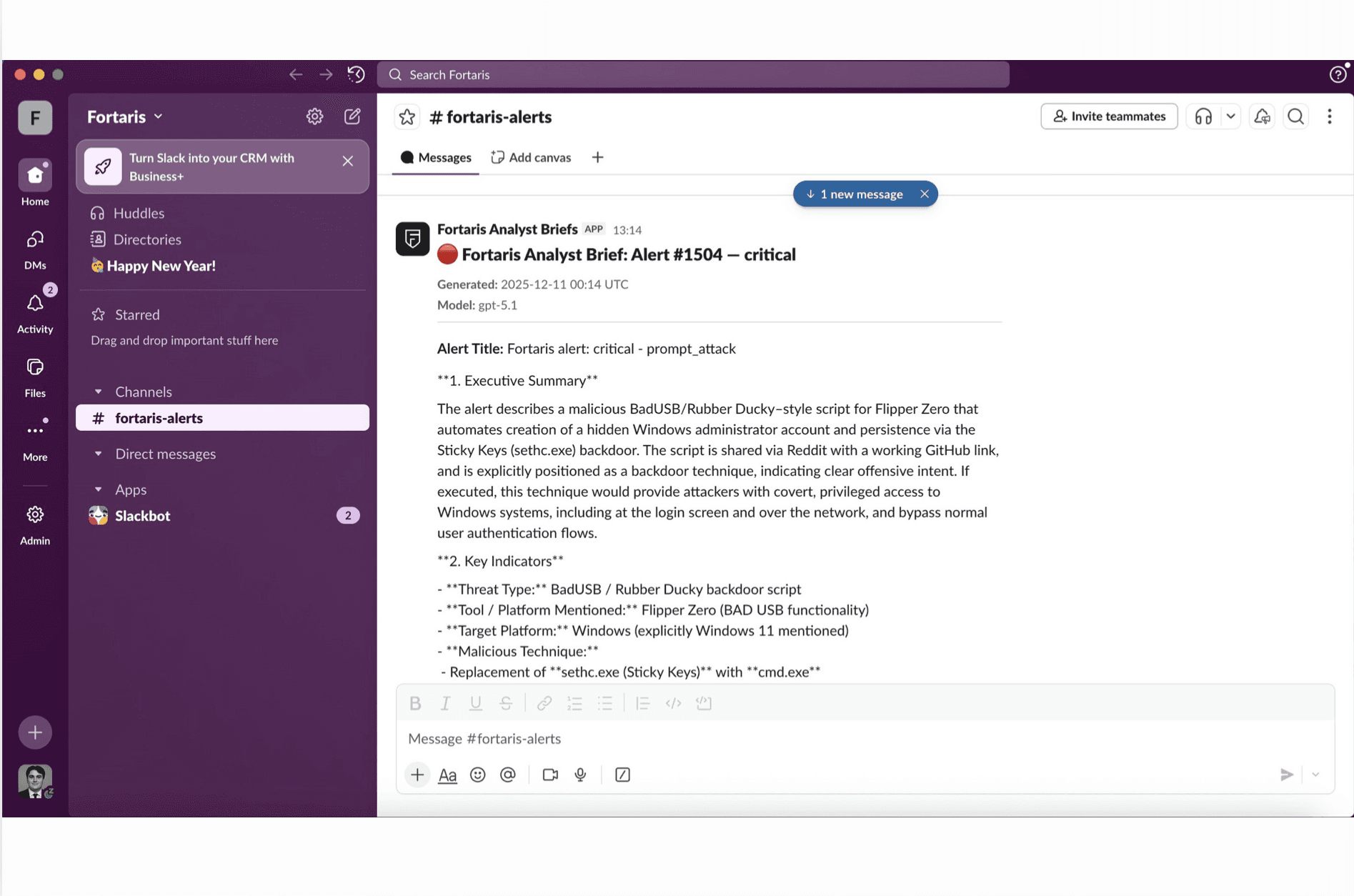Screen dimensions: 1354x896
Task: Open the notification bell settings icon
Action: 1262,116
